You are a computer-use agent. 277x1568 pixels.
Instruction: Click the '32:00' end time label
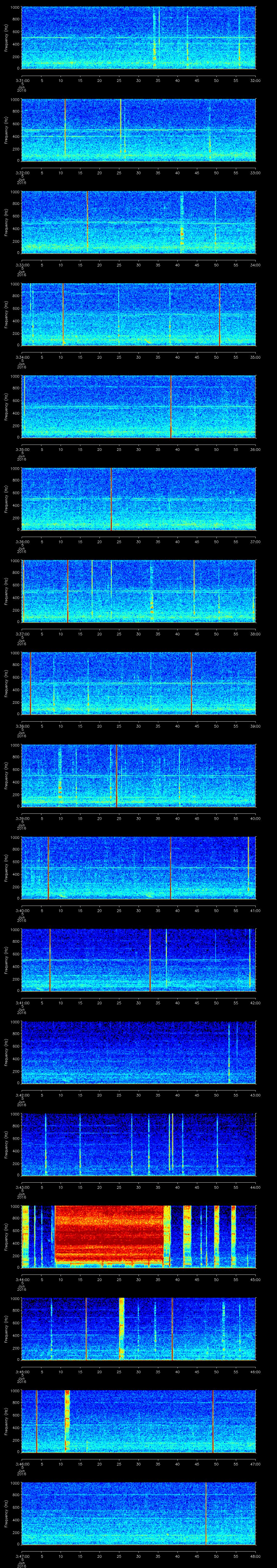click(x=255, y=80)
